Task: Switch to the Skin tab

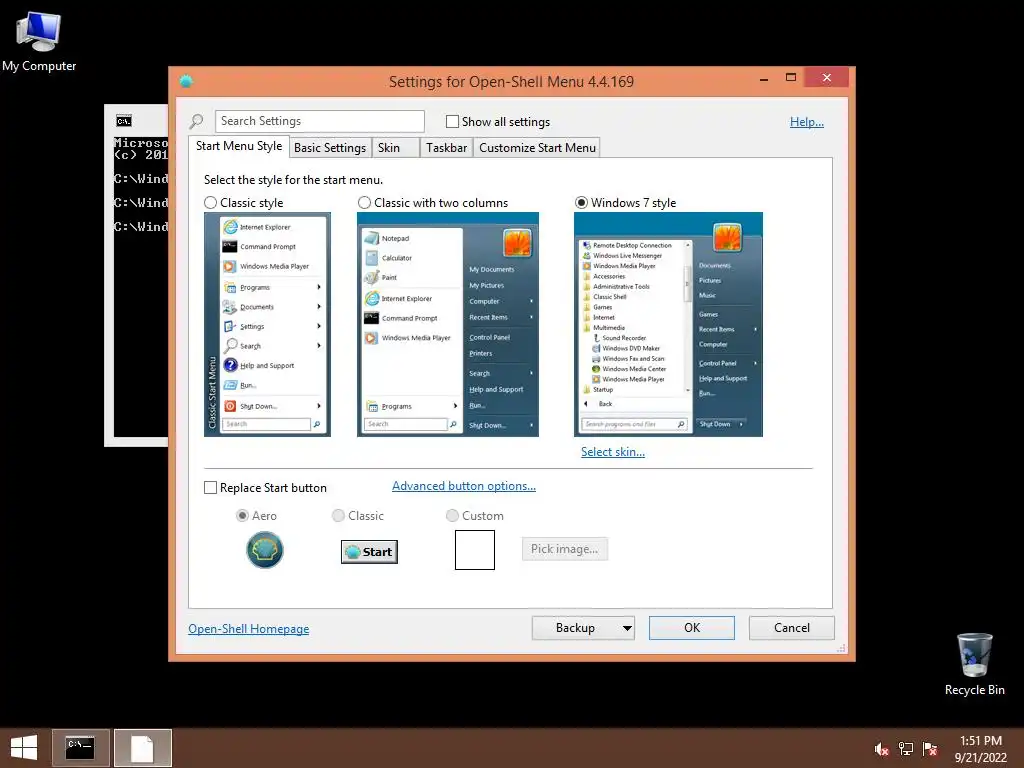Action: pyautogui.click(x=396, y=148)
